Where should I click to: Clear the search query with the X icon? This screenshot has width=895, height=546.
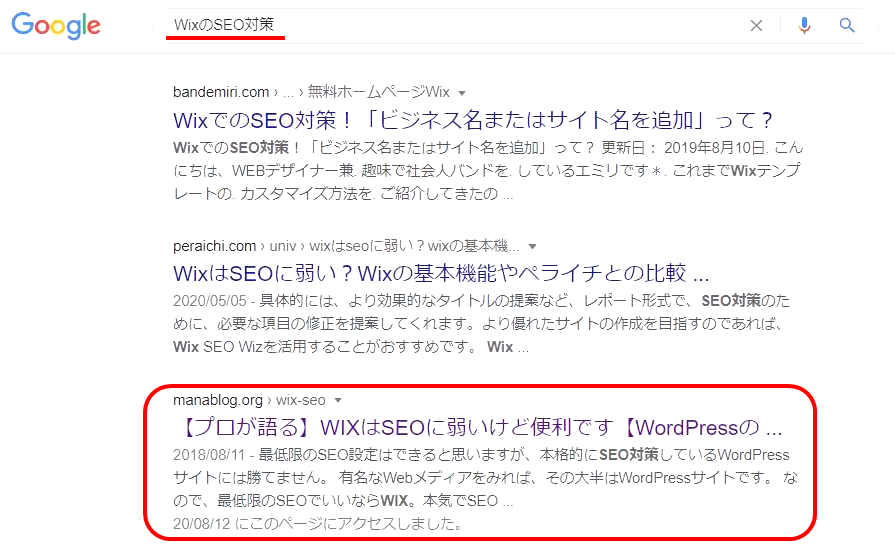pyautogui.click(x=756, y=25)
